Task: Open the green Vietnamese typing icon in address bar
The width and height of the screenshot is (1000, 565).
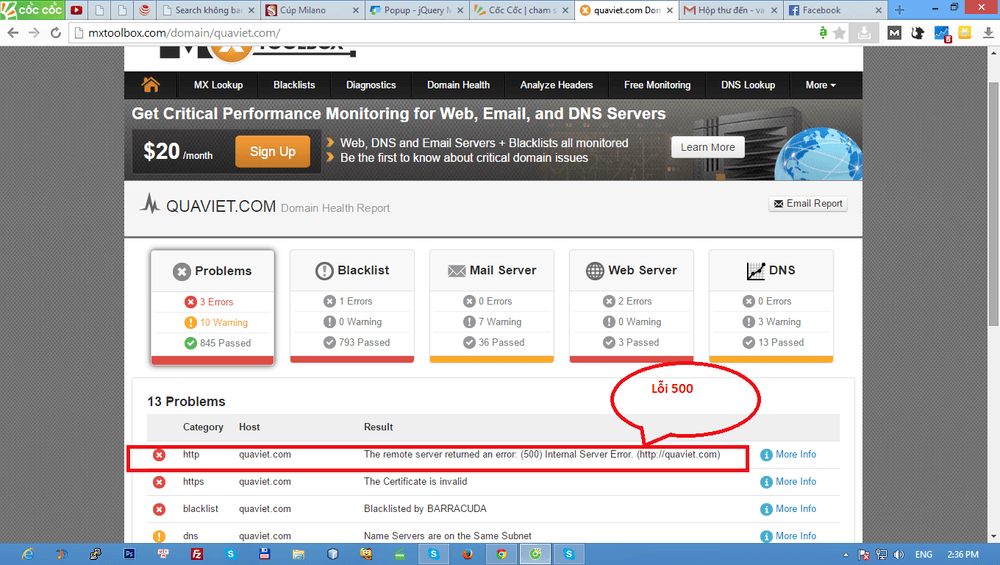Action: 823,33
